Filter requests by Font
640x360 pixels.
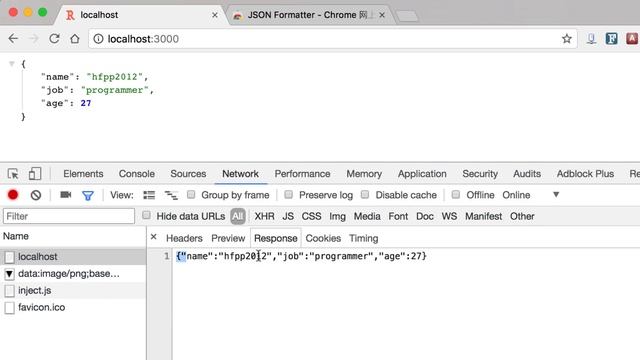398,216
